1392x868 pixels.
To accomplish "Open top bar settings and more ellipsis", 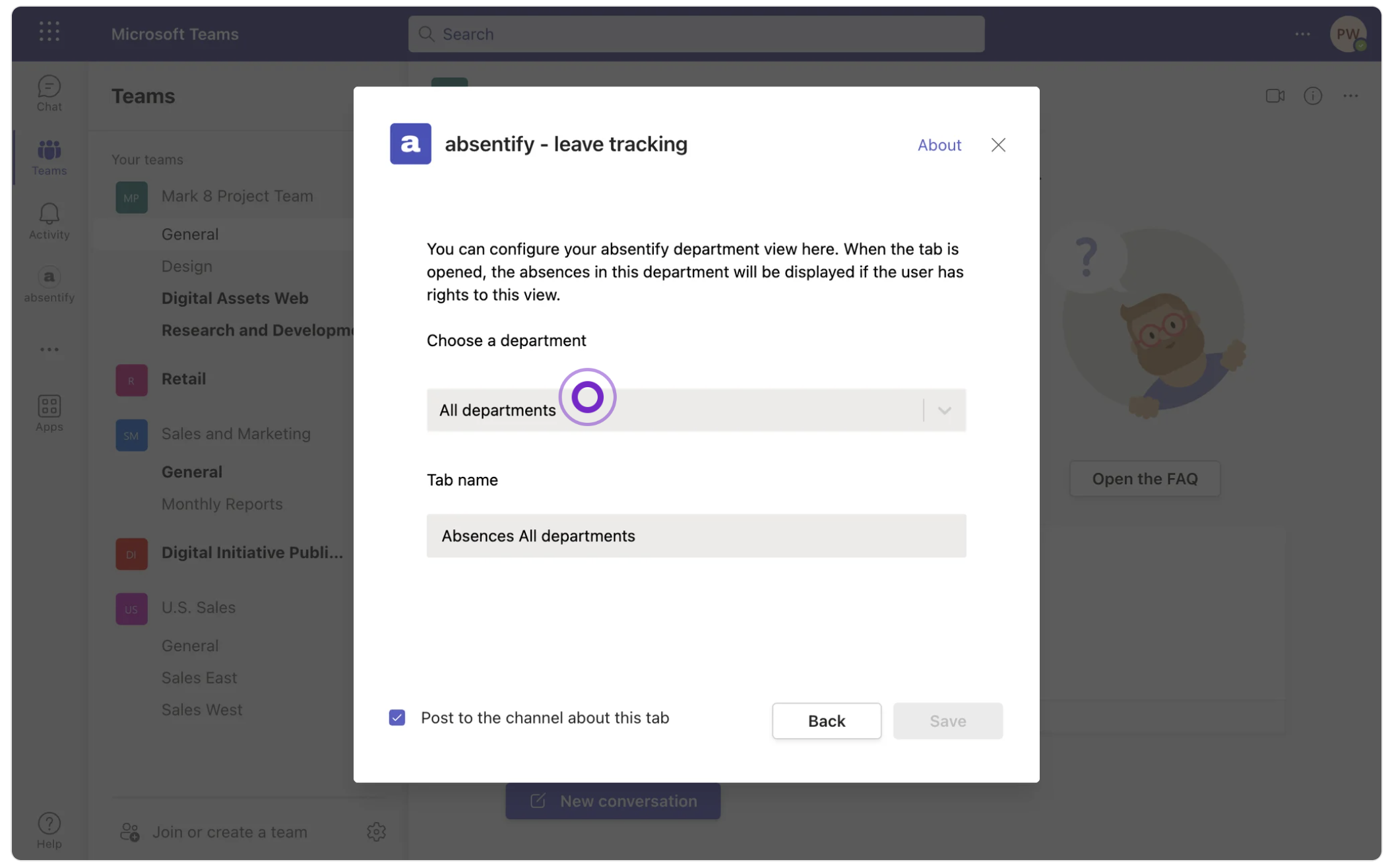I will [1302, 34].
